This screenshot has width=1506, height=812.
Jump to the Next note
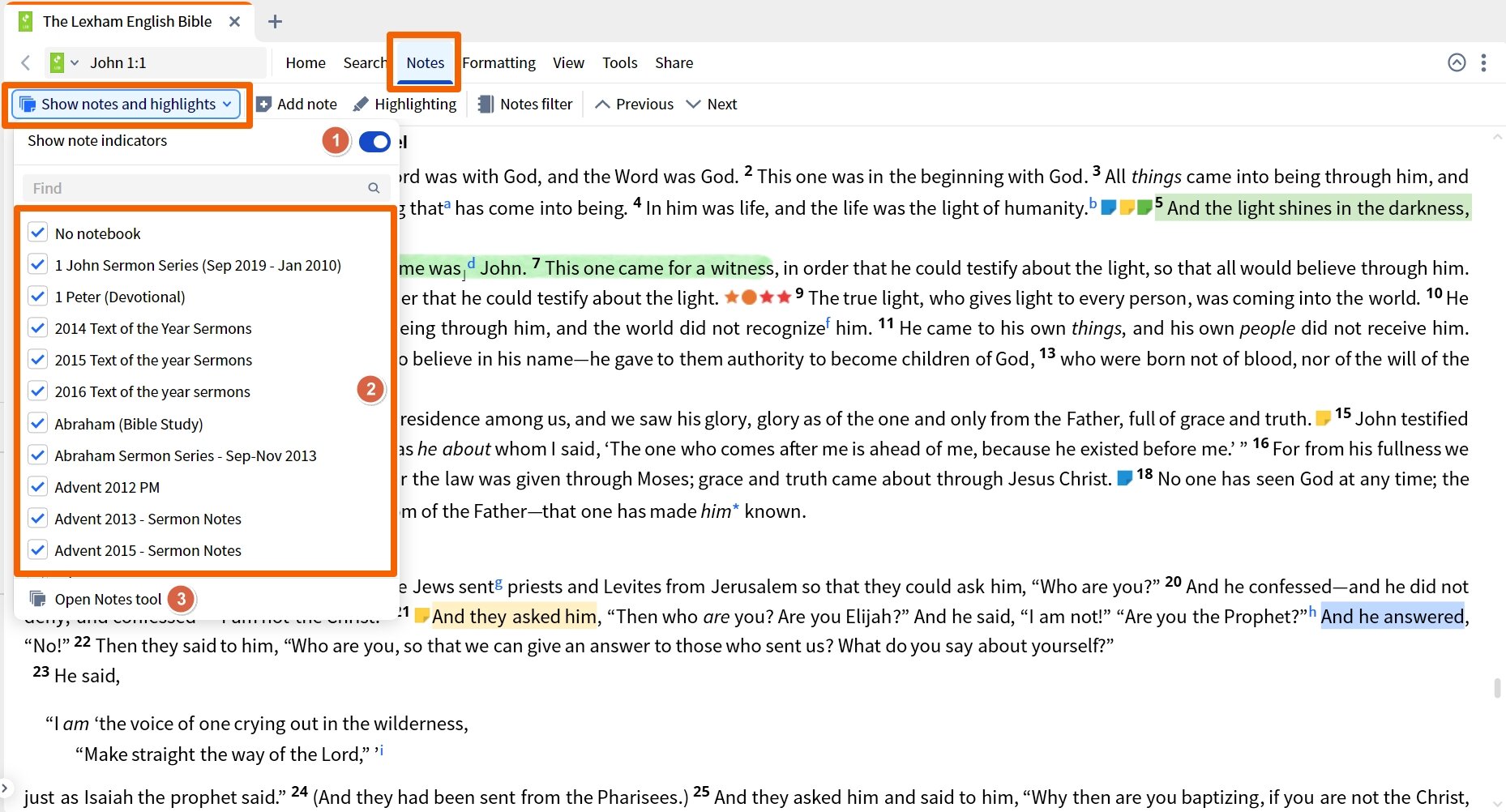click(x=712, y=104)
